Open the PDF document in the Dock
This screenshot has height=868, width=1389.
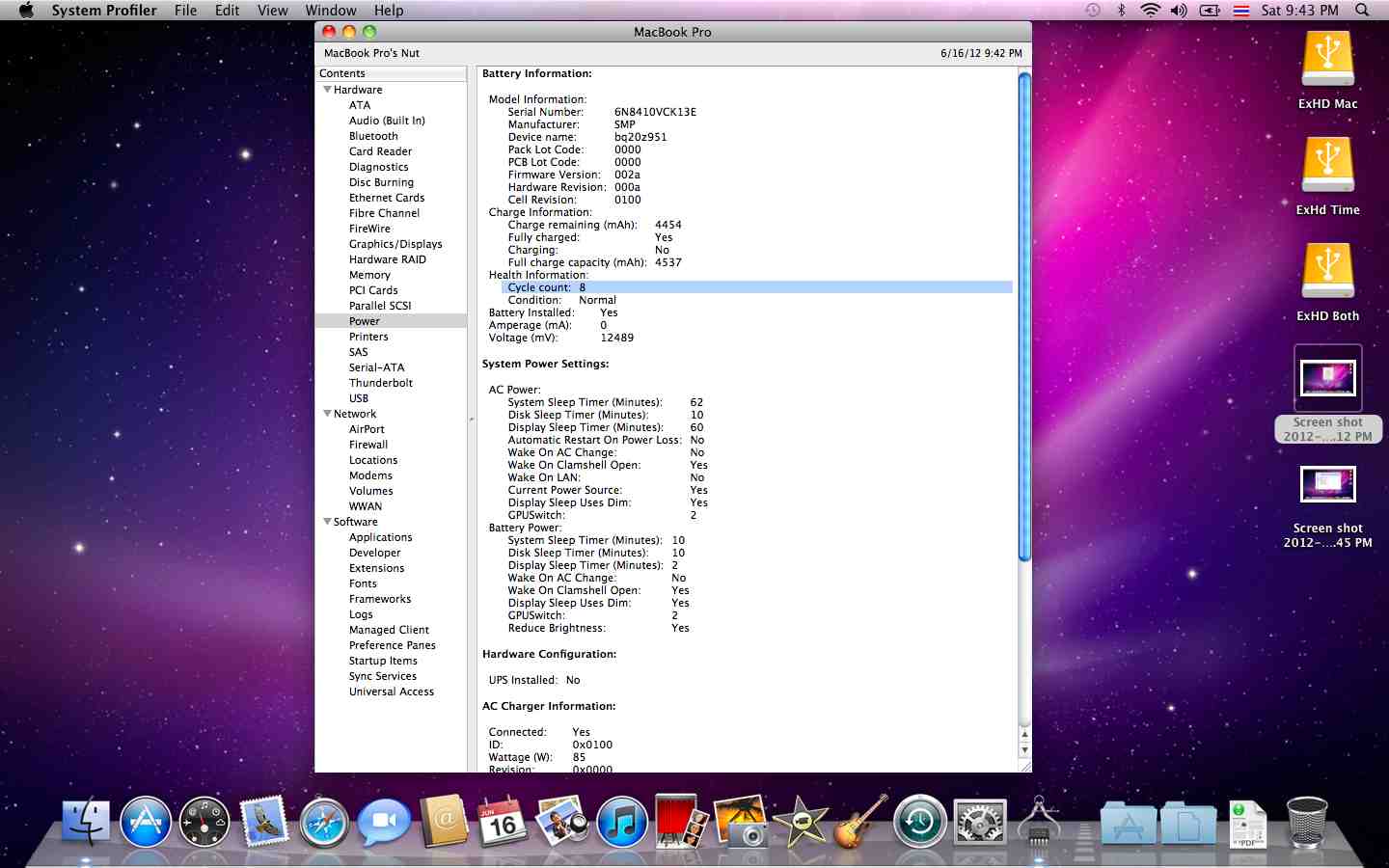(x=1248, y=825)
